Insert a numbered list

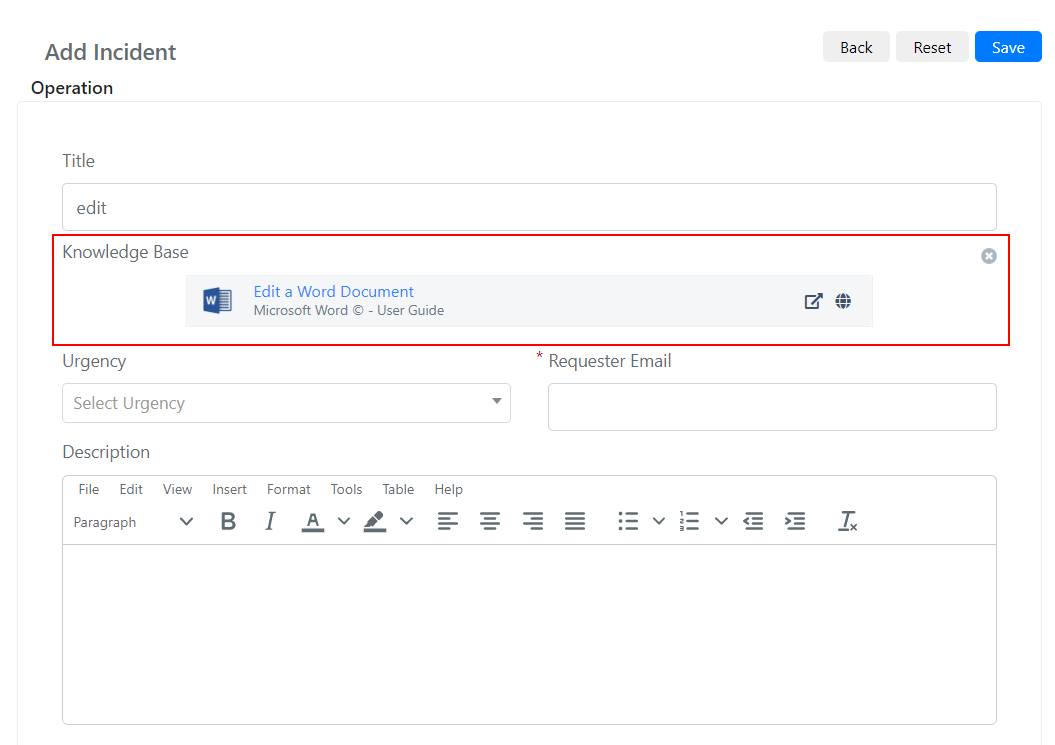pyautogui.click(x=690, y=522)
